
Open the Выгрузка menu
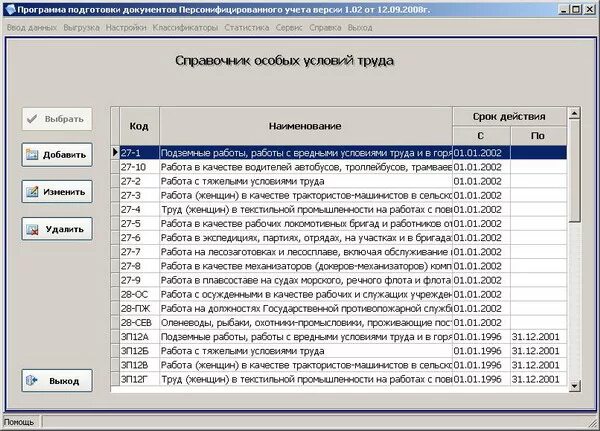pyautogui.click(x=82, y=28)
